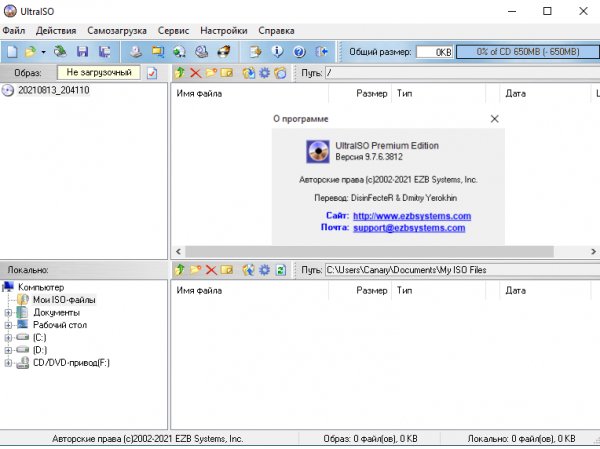Click the gear icon in local toolbar
This screenshot has width=600, height=449.
[264, 270]
